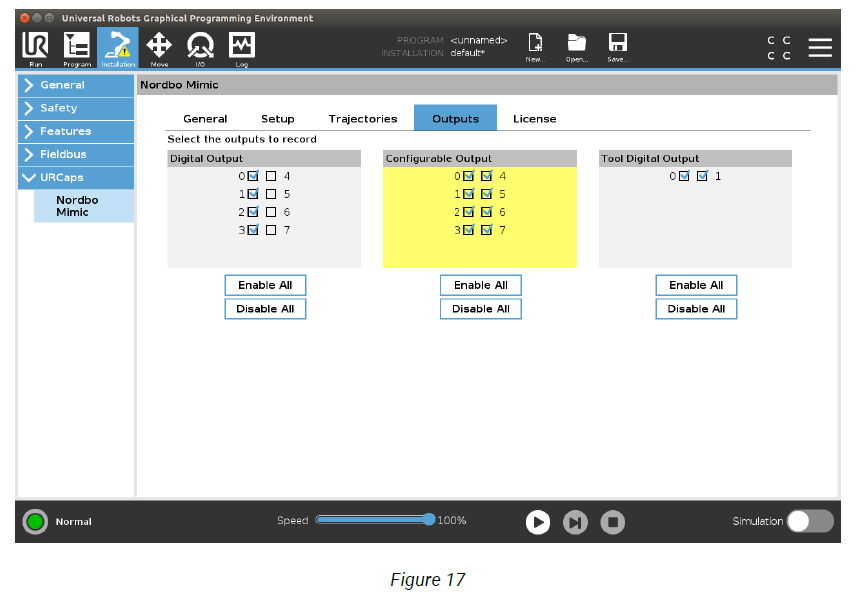
Task: Click the program name "<unnamed>"
Action: (x=479, y=40)
